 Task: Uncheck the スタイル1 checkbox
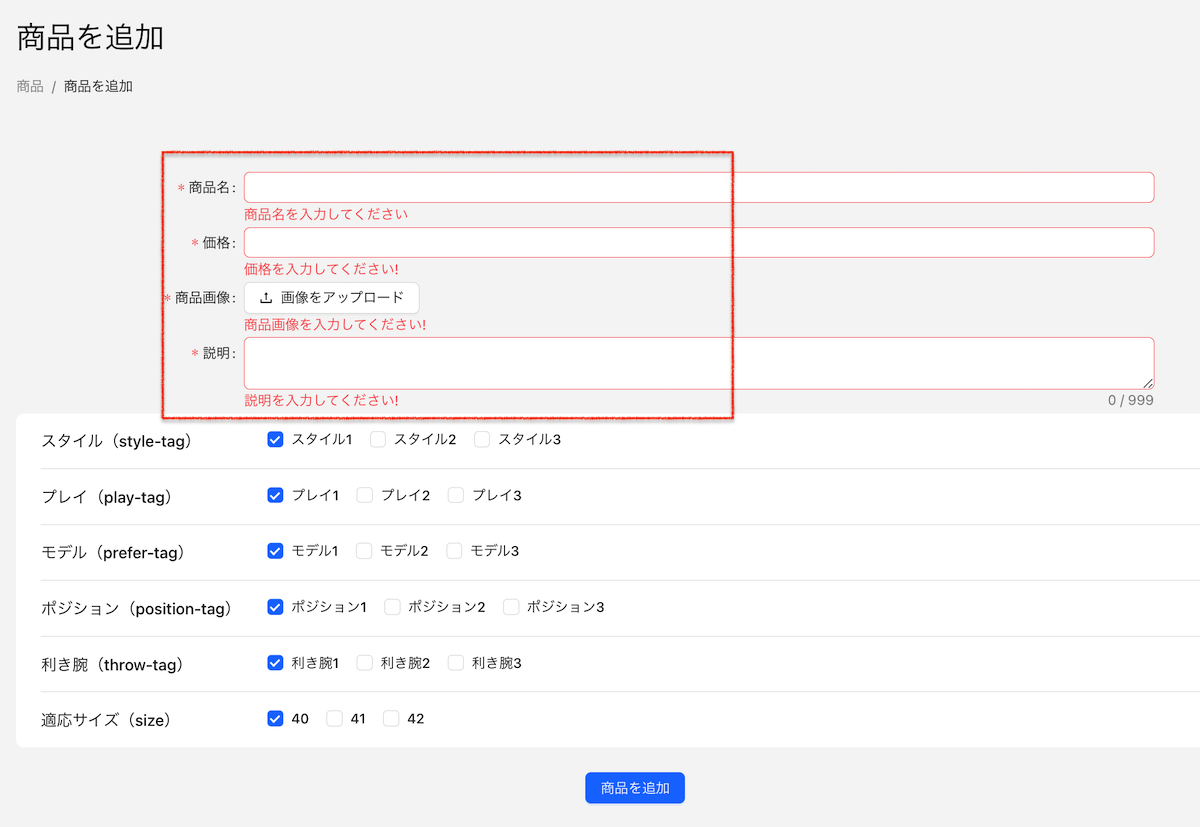276,439
